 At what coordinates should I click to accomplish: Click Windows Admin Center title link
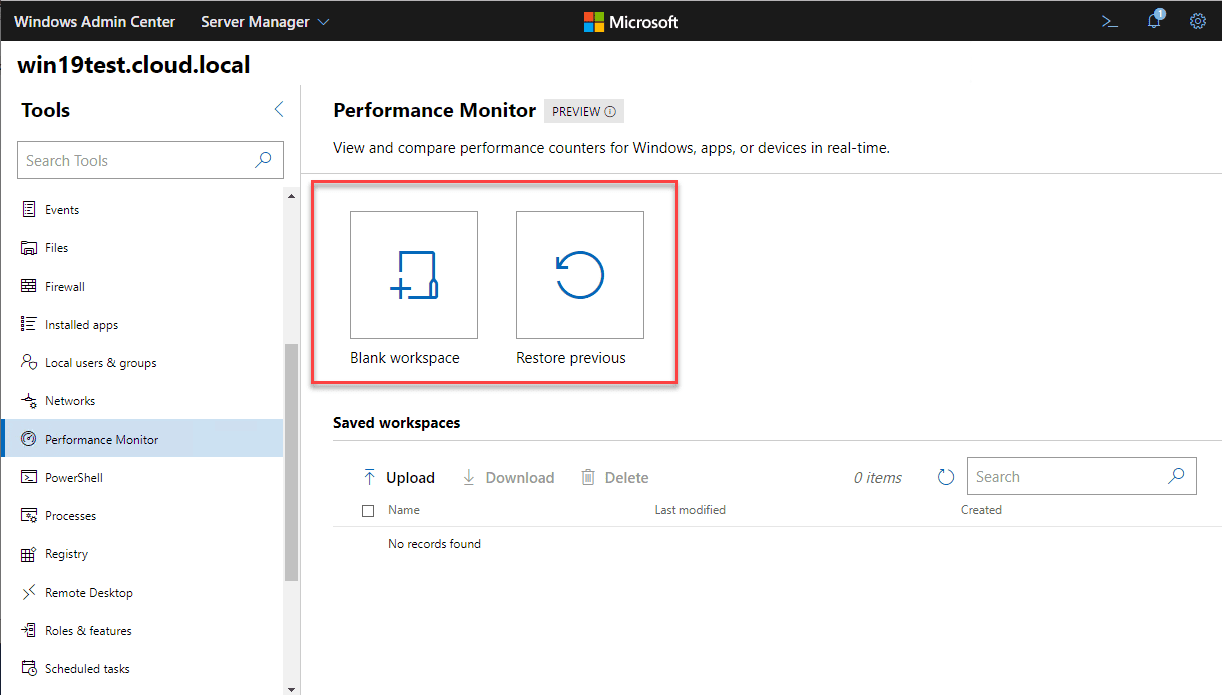[94, 21]
